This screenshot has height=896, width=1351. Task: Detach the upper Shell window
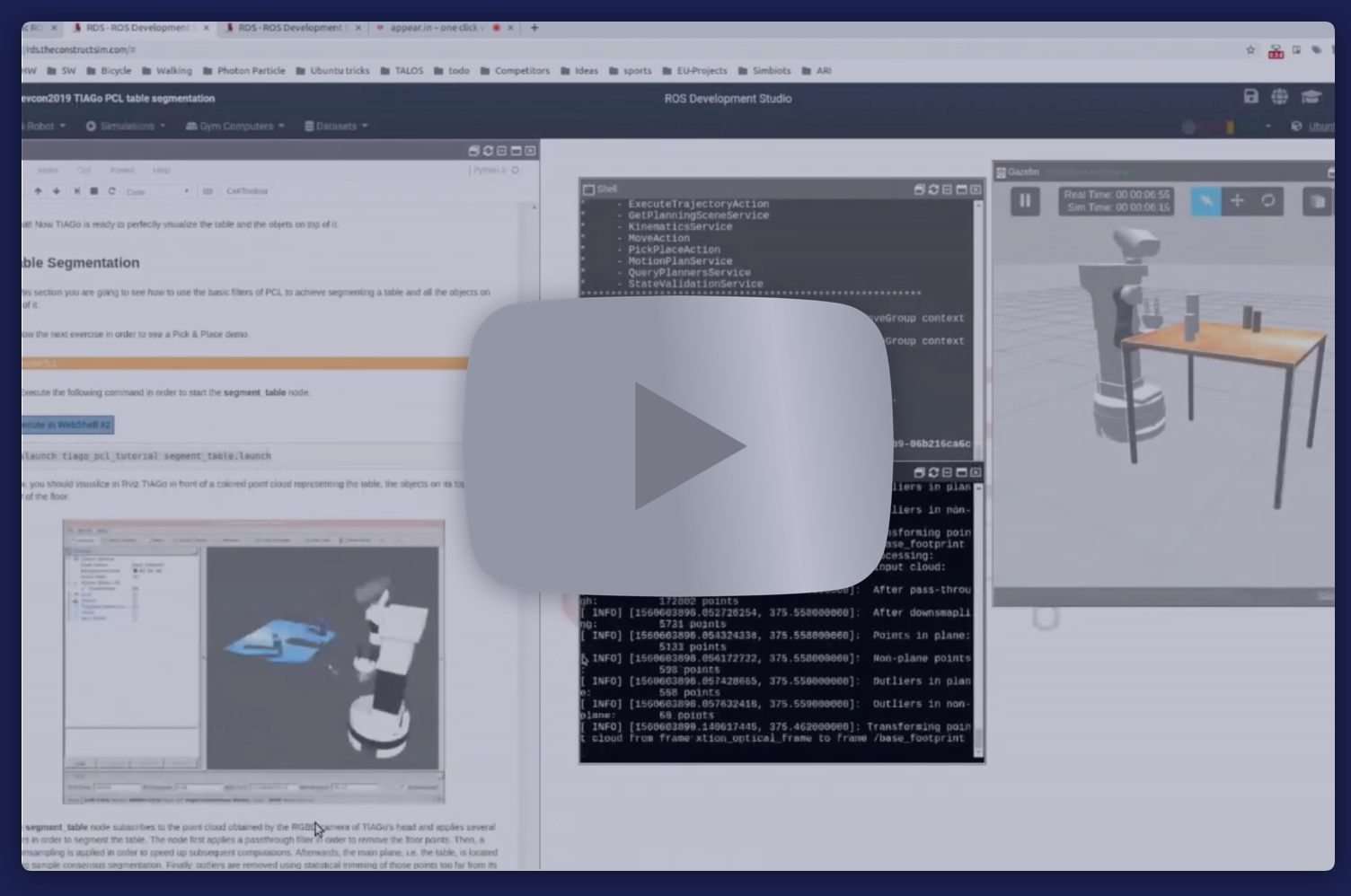coord(919,189)
